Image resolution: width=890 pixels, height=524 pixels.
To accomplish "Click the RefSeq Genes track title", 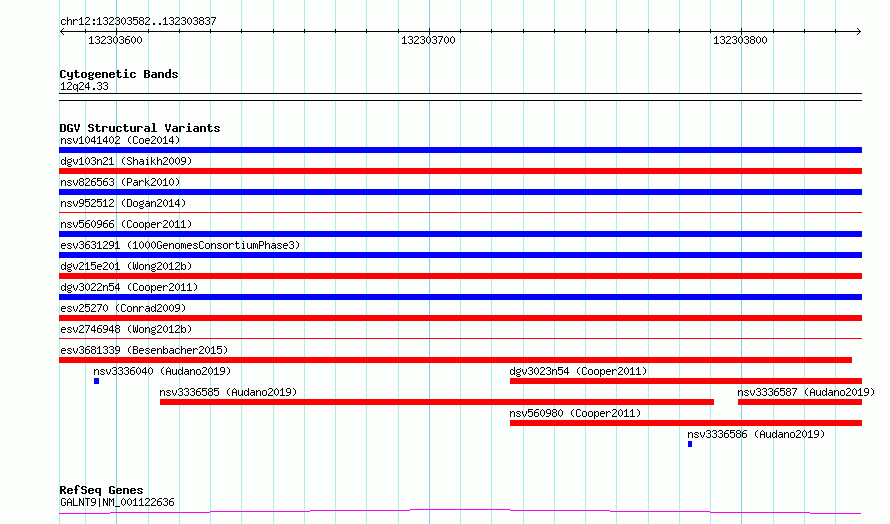I will click(101, 490).
